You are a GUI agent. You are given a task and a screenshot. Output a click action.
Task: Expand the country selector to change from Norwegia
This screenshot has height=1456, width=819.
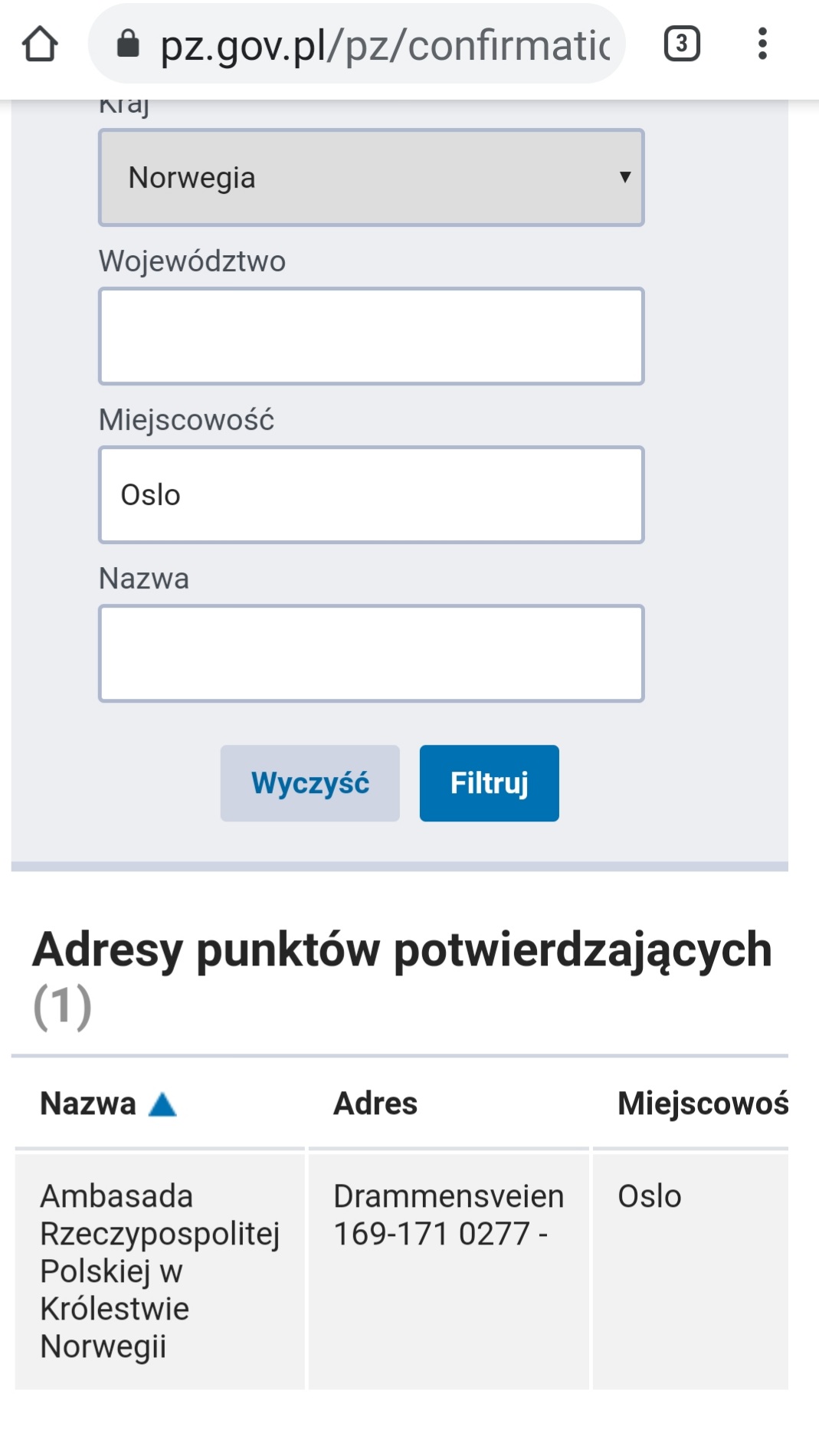[371, 177]
